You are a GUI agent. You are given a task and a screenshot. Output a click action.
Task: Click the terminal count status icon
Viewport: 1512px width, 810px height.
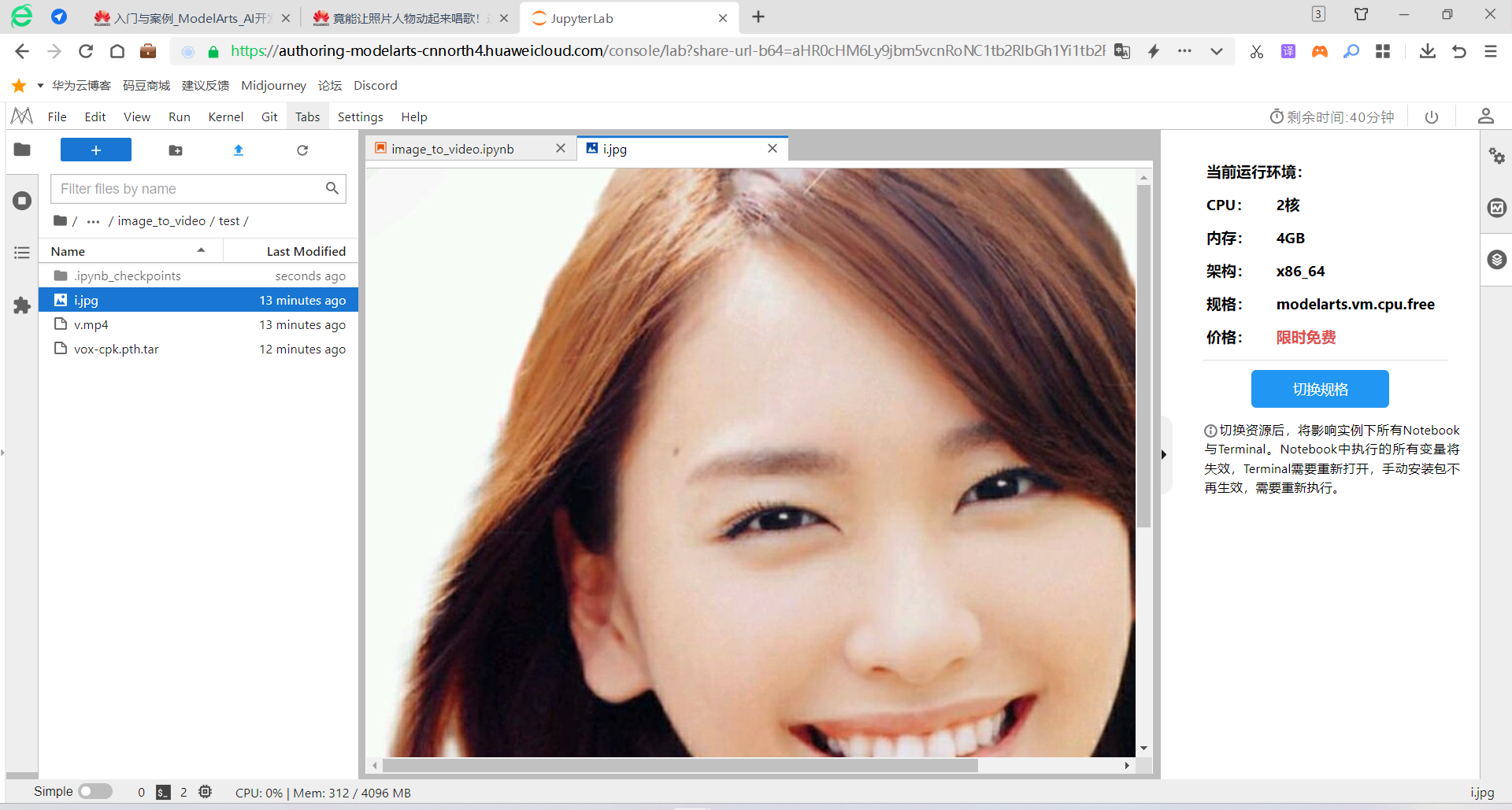click(x=163, y=793)
